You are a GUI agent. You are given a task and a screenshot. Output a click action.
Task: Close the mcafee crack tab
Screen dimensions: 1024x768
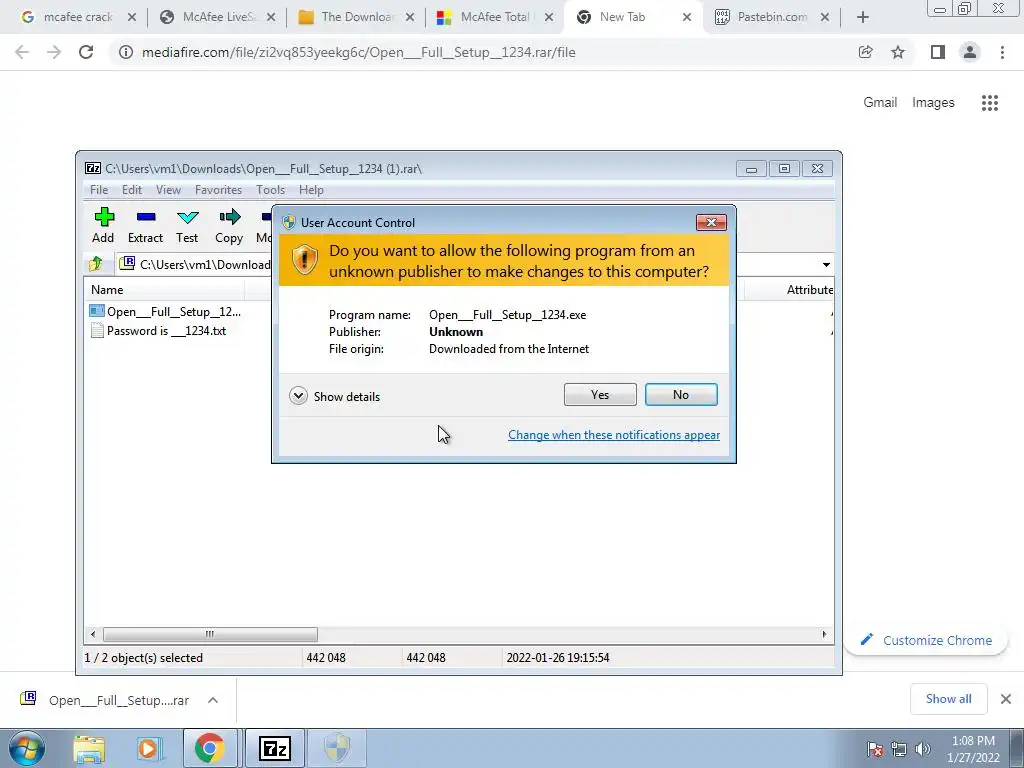tap(132, 18)
